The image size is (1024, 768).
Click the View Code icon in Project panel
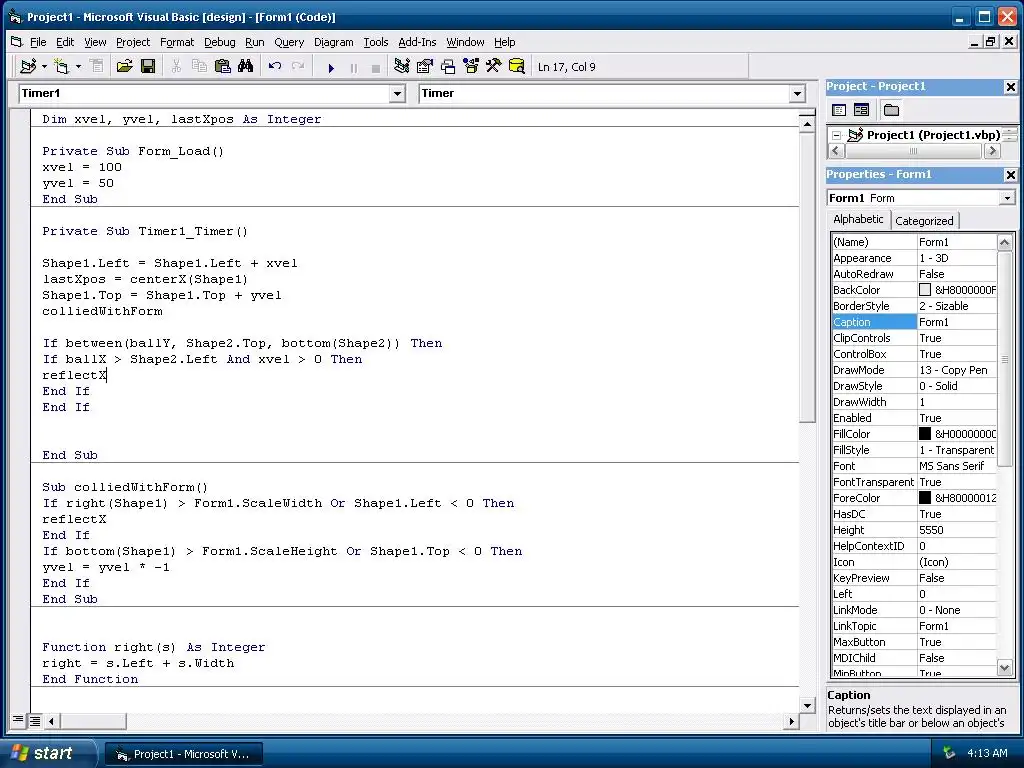point(839,110)
